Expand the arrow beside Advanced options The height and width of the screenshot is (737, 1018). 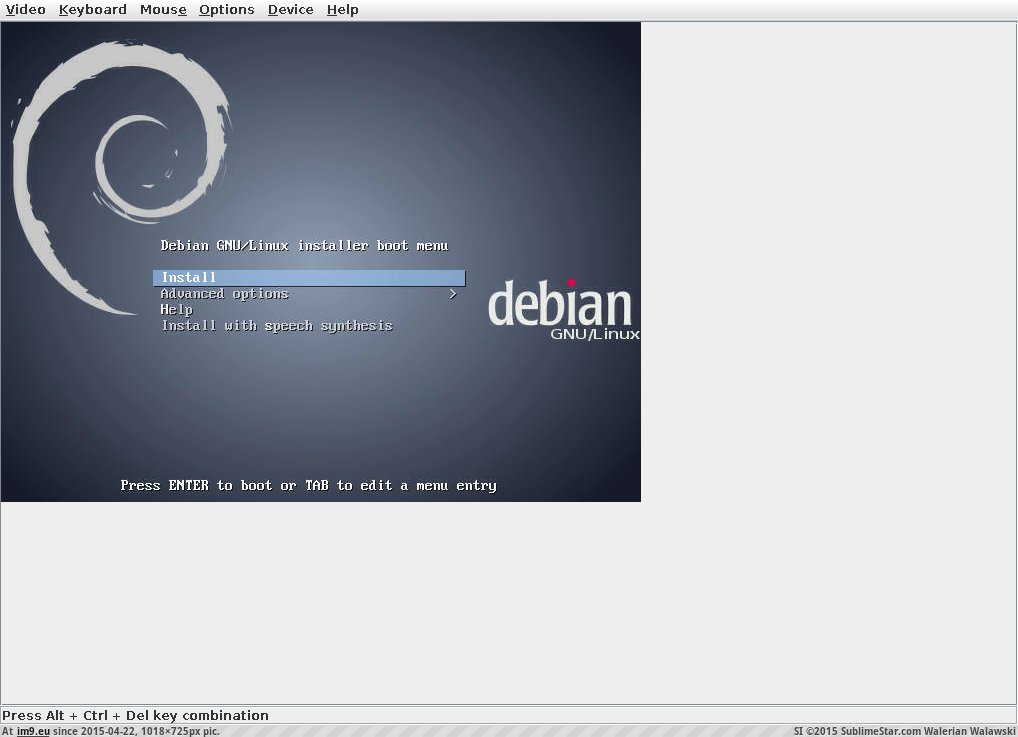click(x=453, y=294)
